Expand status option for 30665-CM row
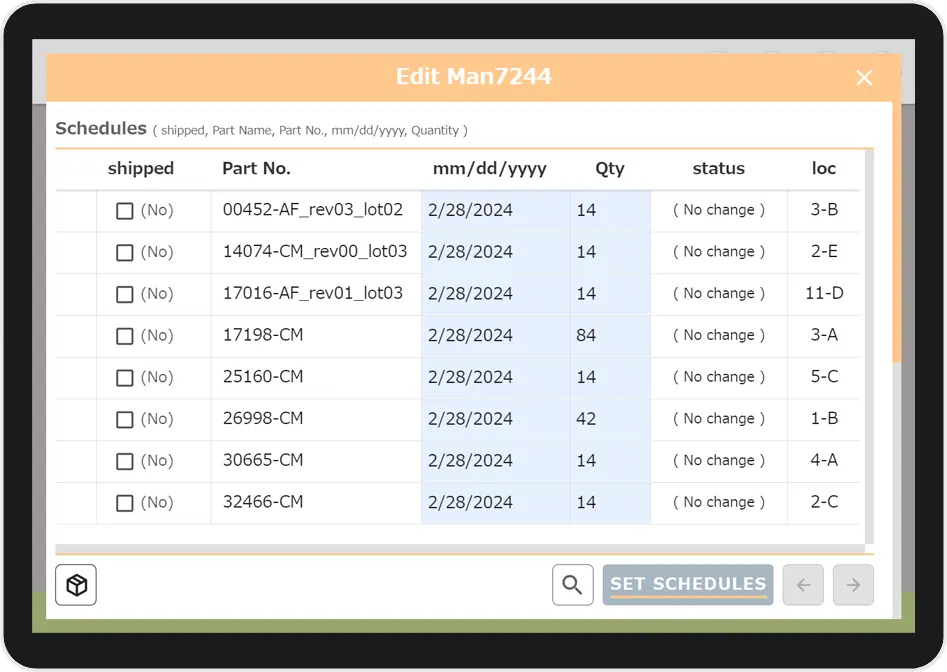The image size is (947, 672). [x=718, y=461]
